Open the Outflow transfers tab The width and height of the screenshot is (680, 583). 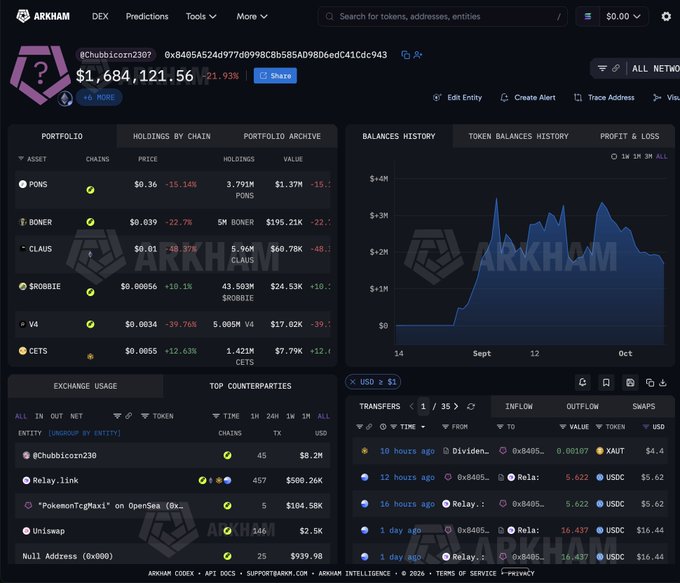pos(582,406)
